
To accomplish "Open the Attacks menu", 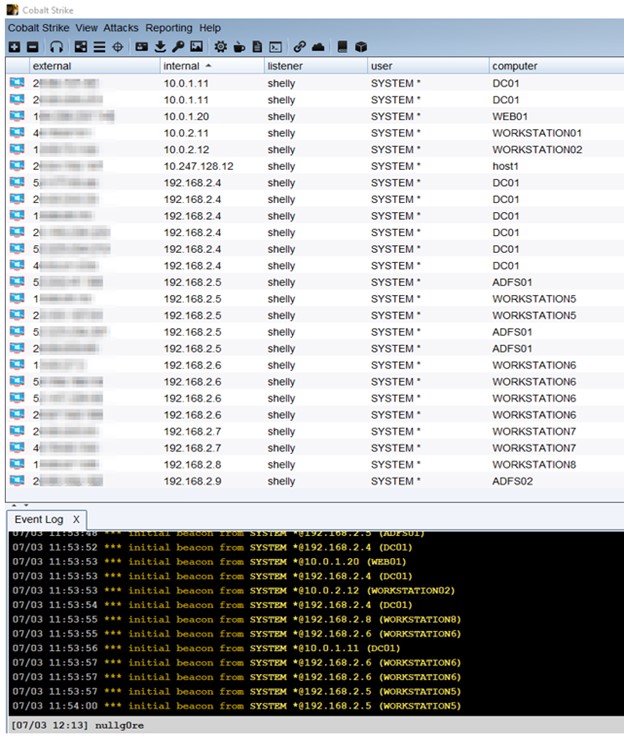I will tap(121, 28).
